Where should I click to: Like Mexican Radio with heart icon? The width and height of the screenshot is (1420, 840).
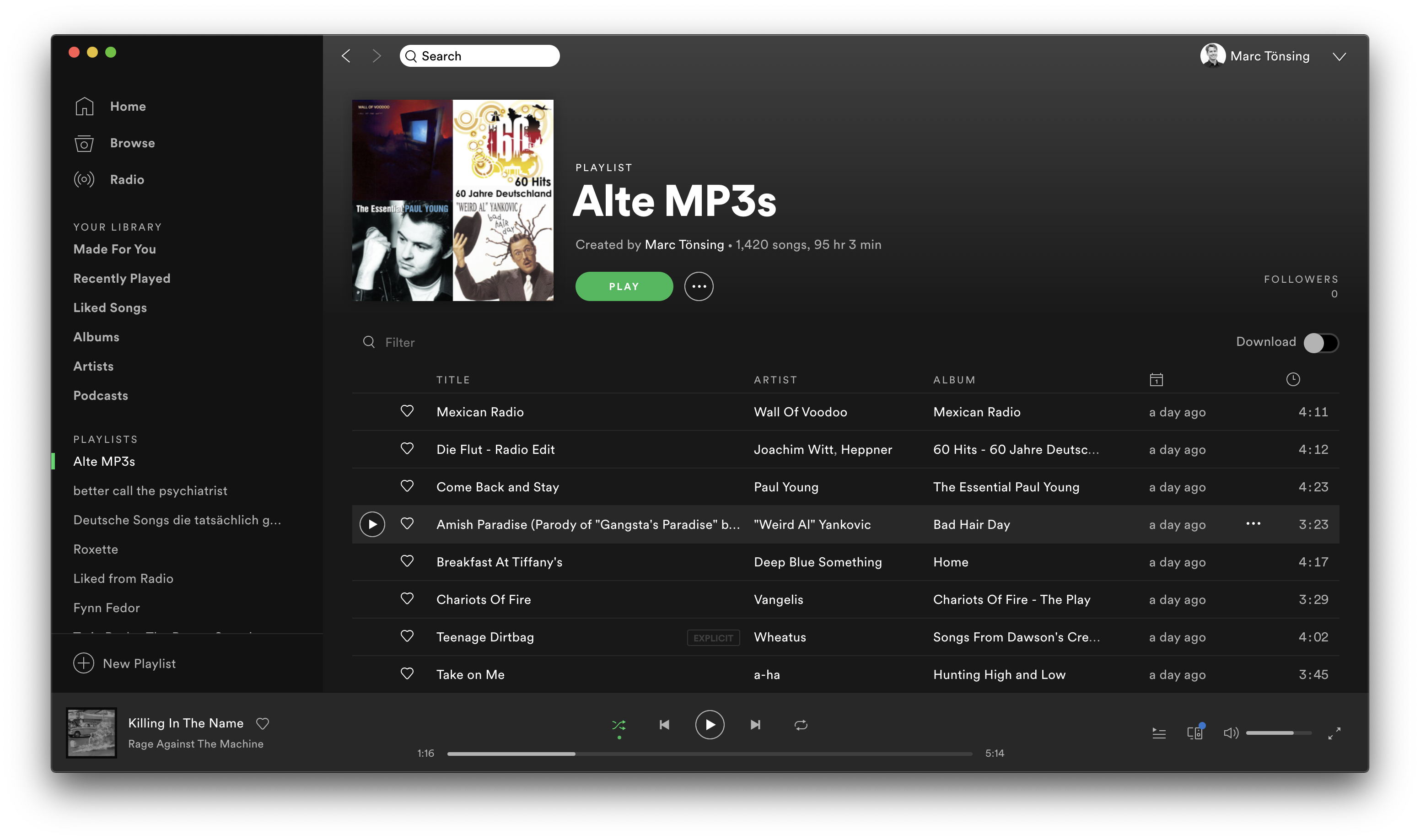click(407, 411)
